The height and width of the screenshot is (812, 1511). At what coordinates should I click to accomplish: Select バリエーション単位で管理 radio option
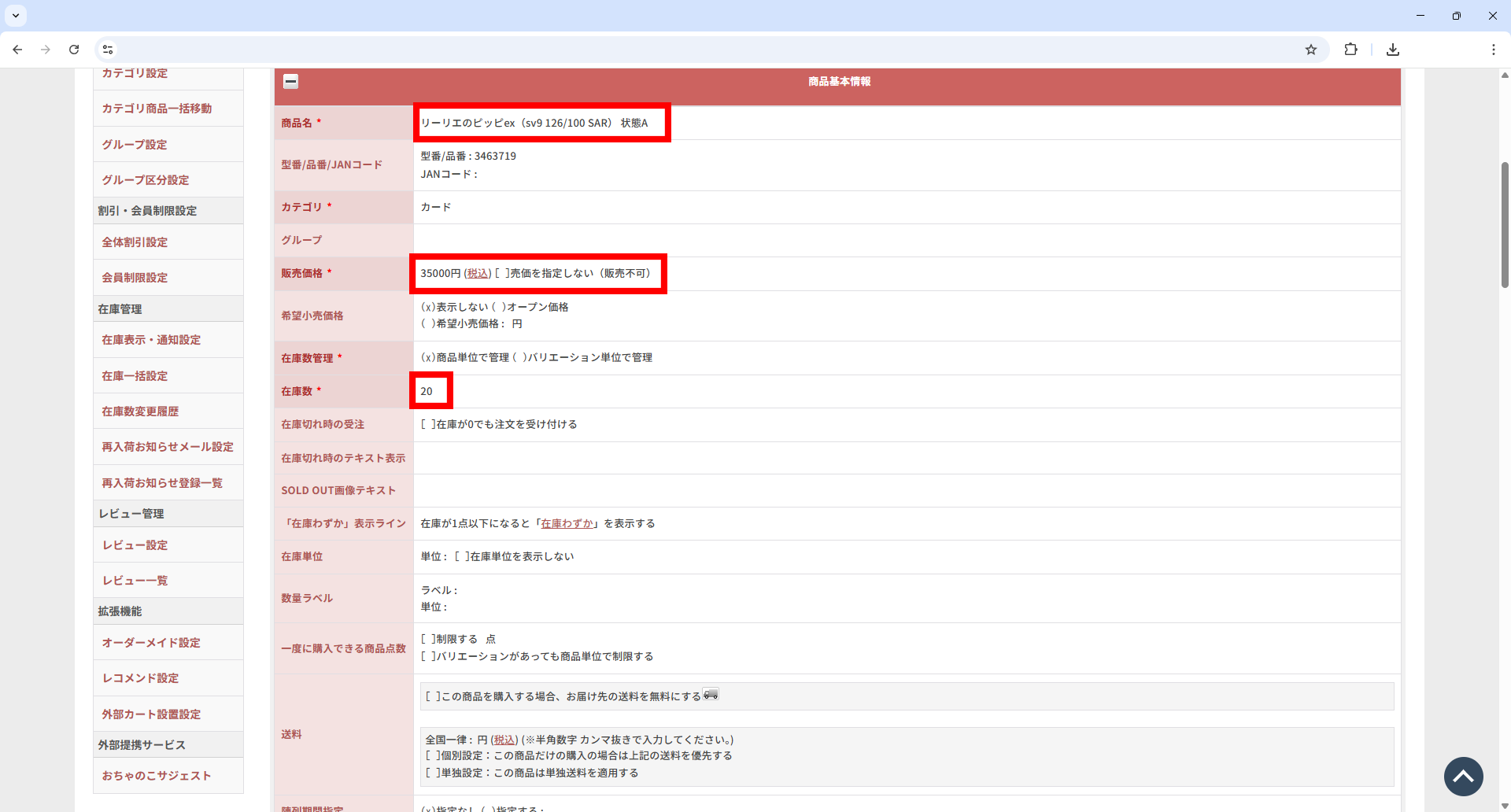point(520,358)
